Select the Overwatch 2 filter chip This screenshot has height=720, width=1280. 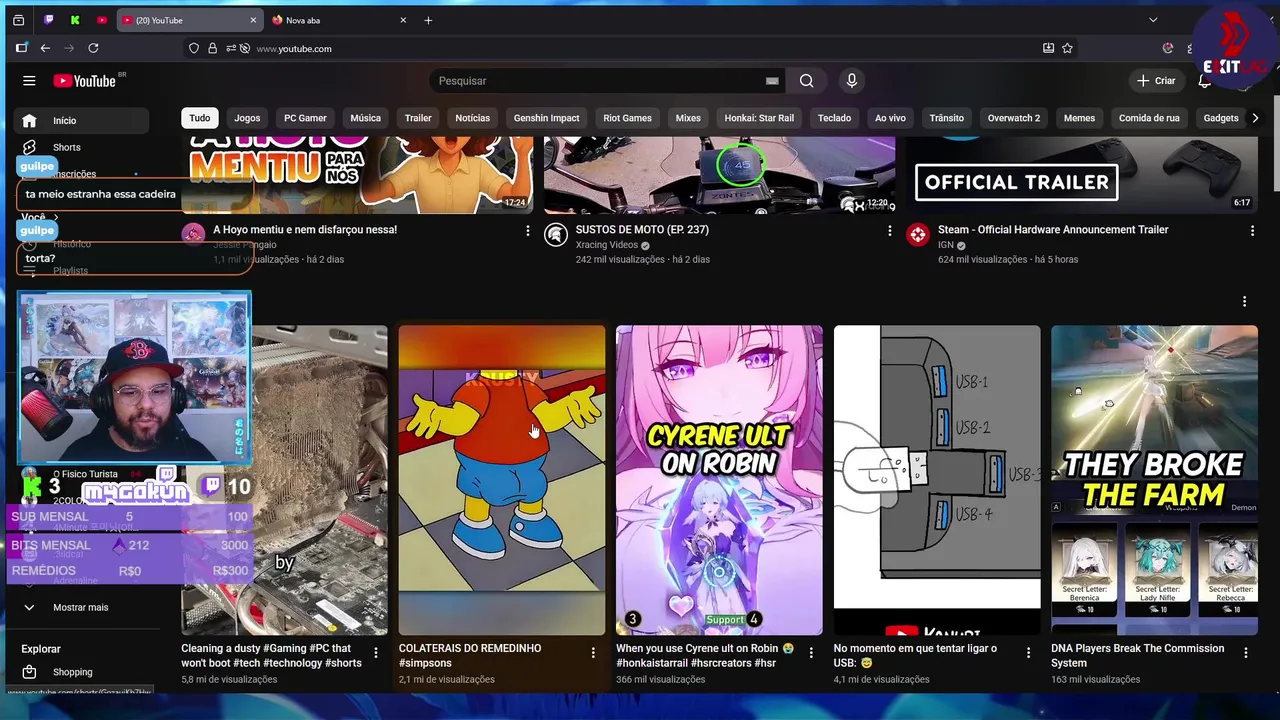point(1013,118)
